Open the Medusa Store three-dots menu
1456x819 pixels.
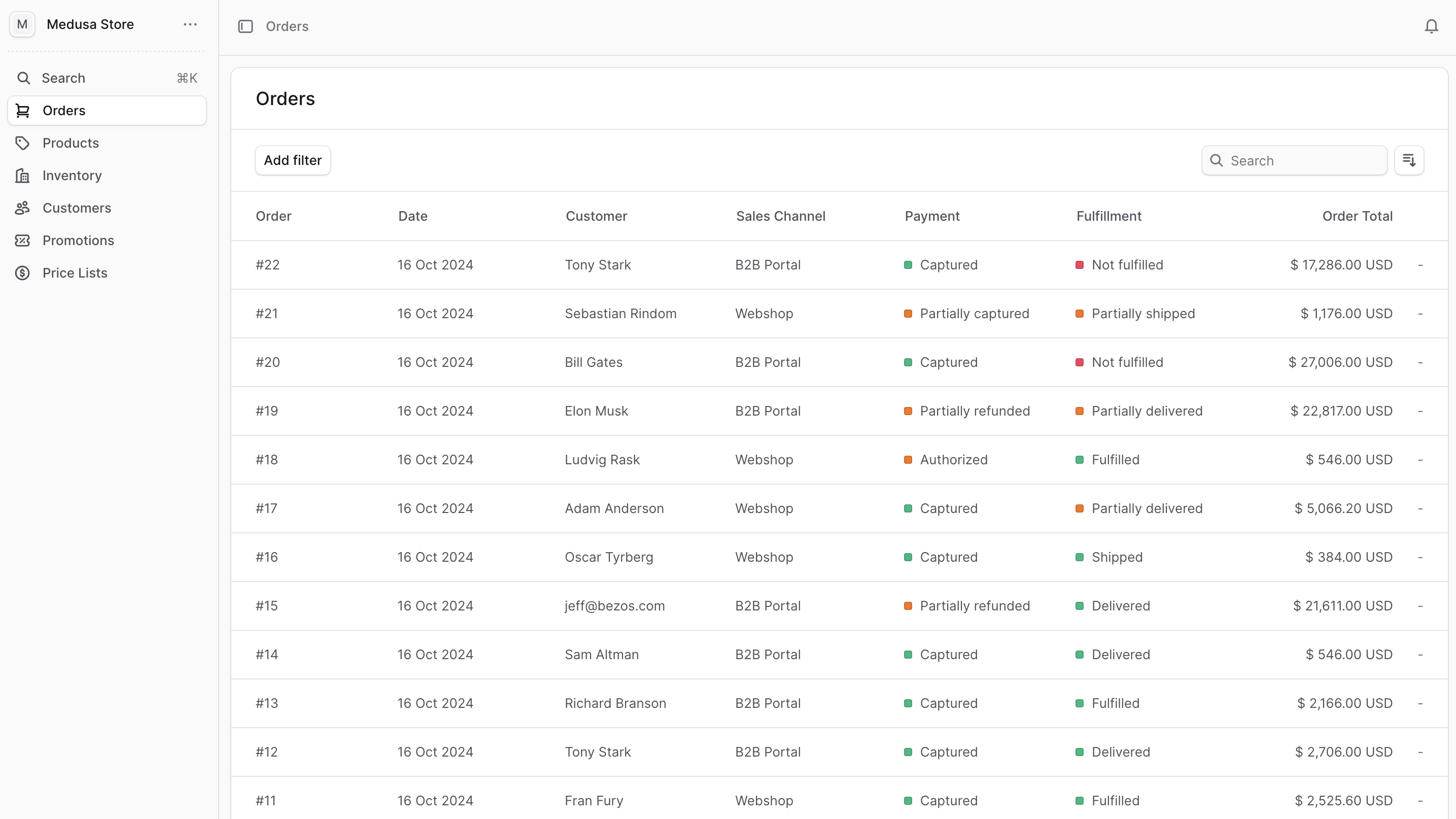pyautogui.click(x=190, y=24)
